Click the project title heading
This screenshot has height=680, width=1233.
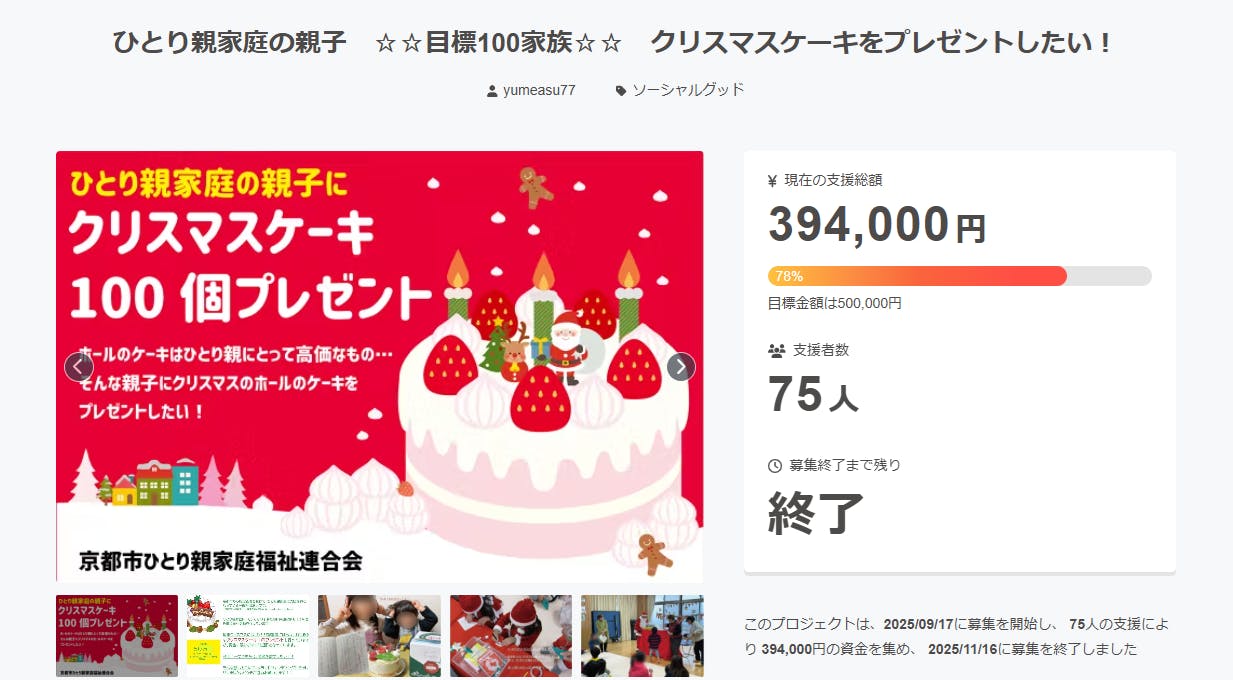tap(612, 43)
